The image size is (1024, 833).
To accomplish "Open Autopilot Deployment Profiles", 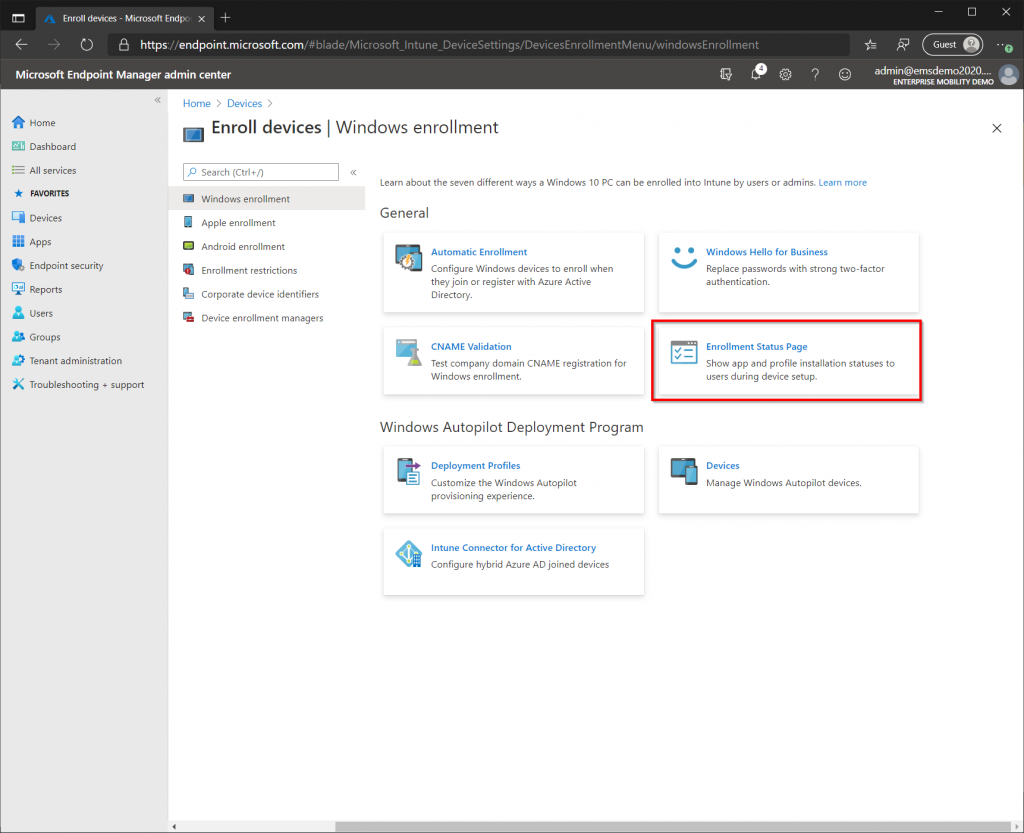I will 475,465.
